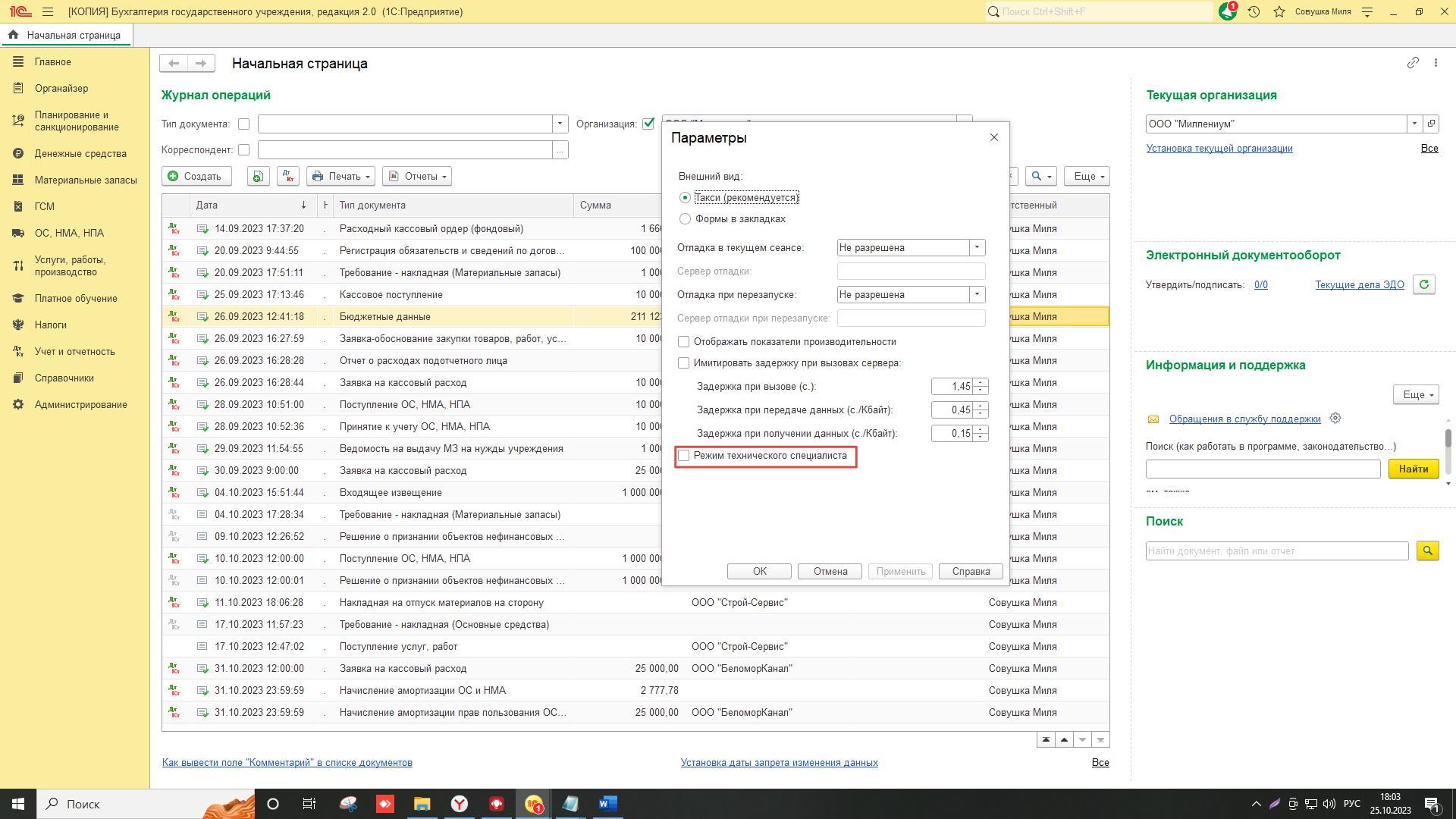The width and height of the screenshot is (1456, 819).
Task: Expand Отладка в текущем сеансе dropdown
Action: (x=977, y=247)
